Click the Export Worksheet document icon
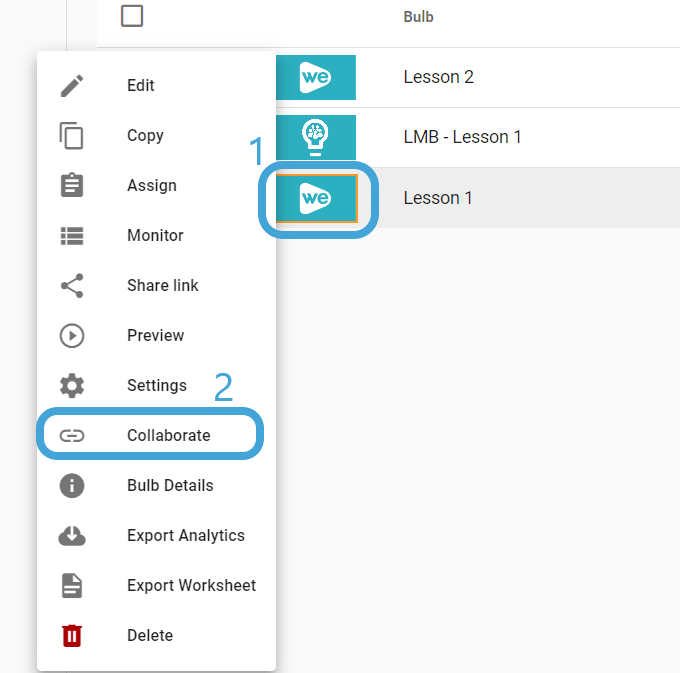This screenshot has width=680, height=673. click(72, 585)
